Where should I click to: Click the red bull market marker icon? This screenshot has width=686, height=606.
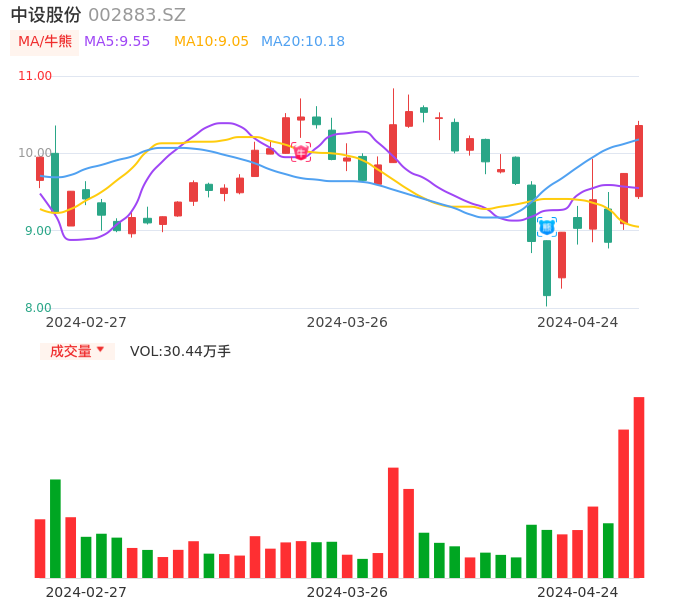[300, 152]
